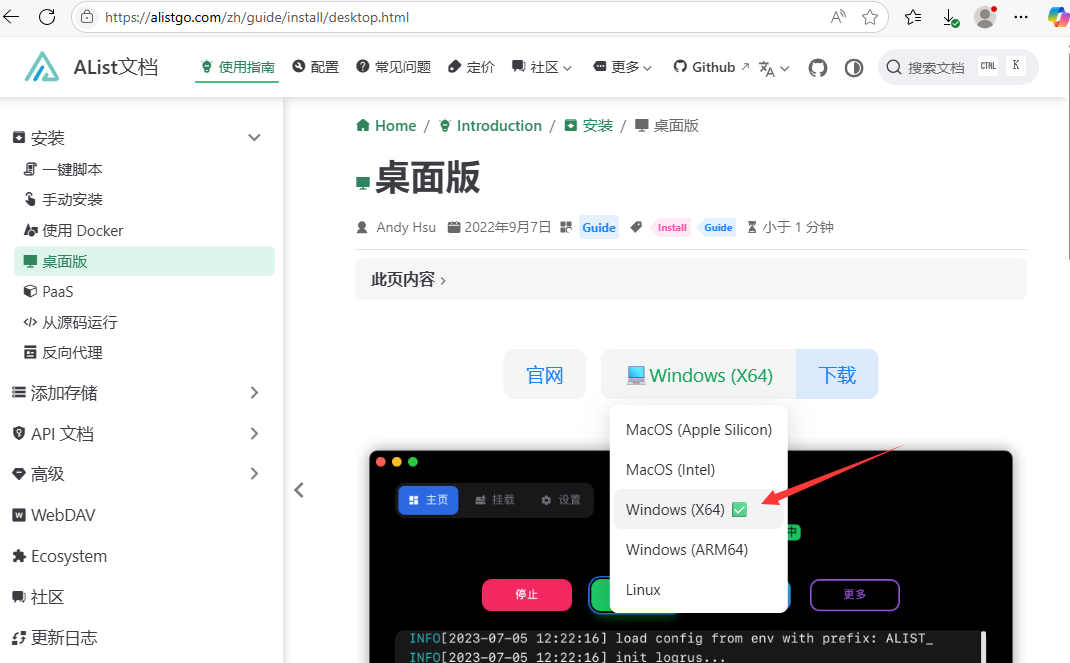Viewport: 1070px width, 663px height.
Task: Click the date 2022年9月7日
Action: click(508, 227)
